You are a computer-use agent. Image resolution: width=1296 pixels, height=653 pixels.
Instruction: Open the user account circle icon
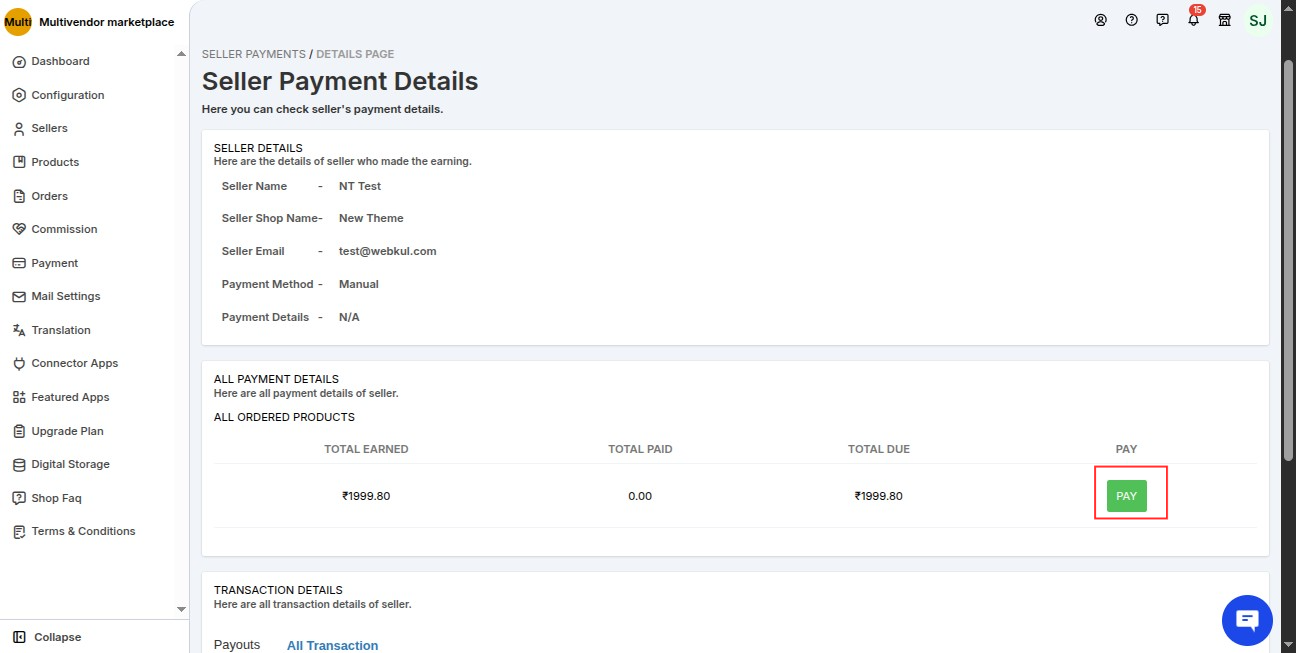pyautogui.click(x=1100, y=20)
